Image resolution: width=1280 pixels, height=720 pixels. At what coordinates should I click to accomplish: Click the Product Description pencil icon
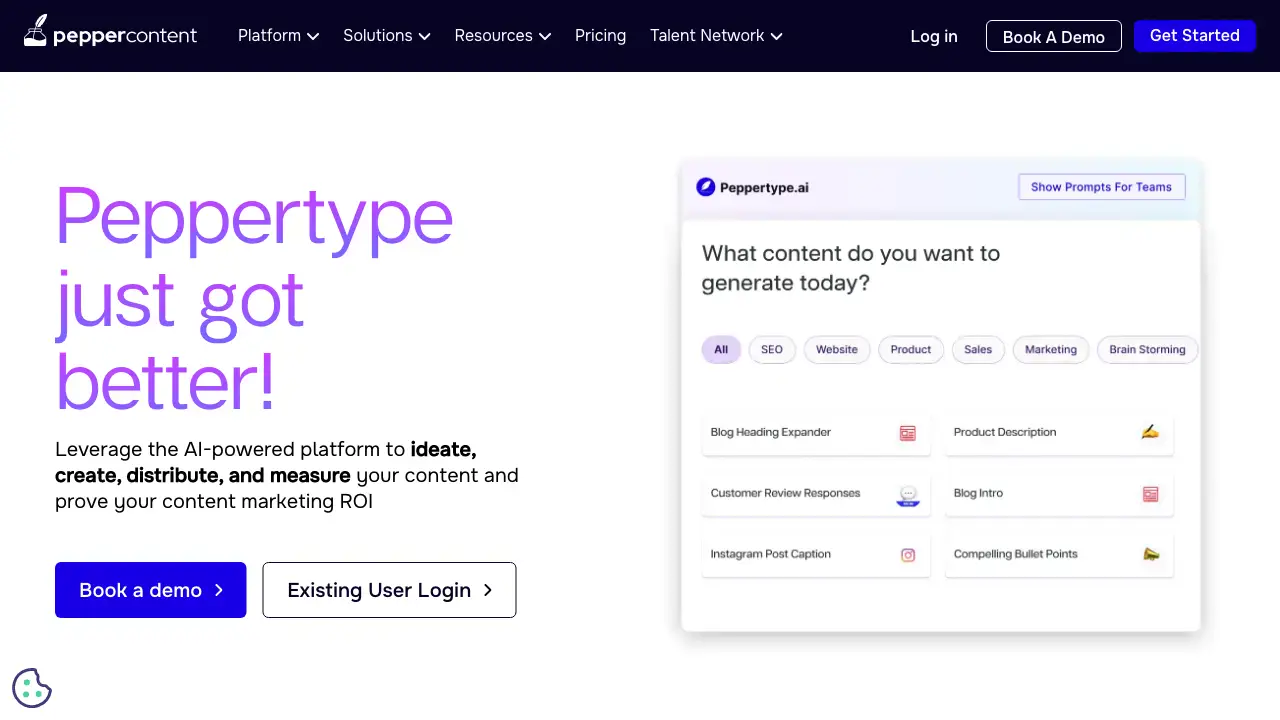1150,432
